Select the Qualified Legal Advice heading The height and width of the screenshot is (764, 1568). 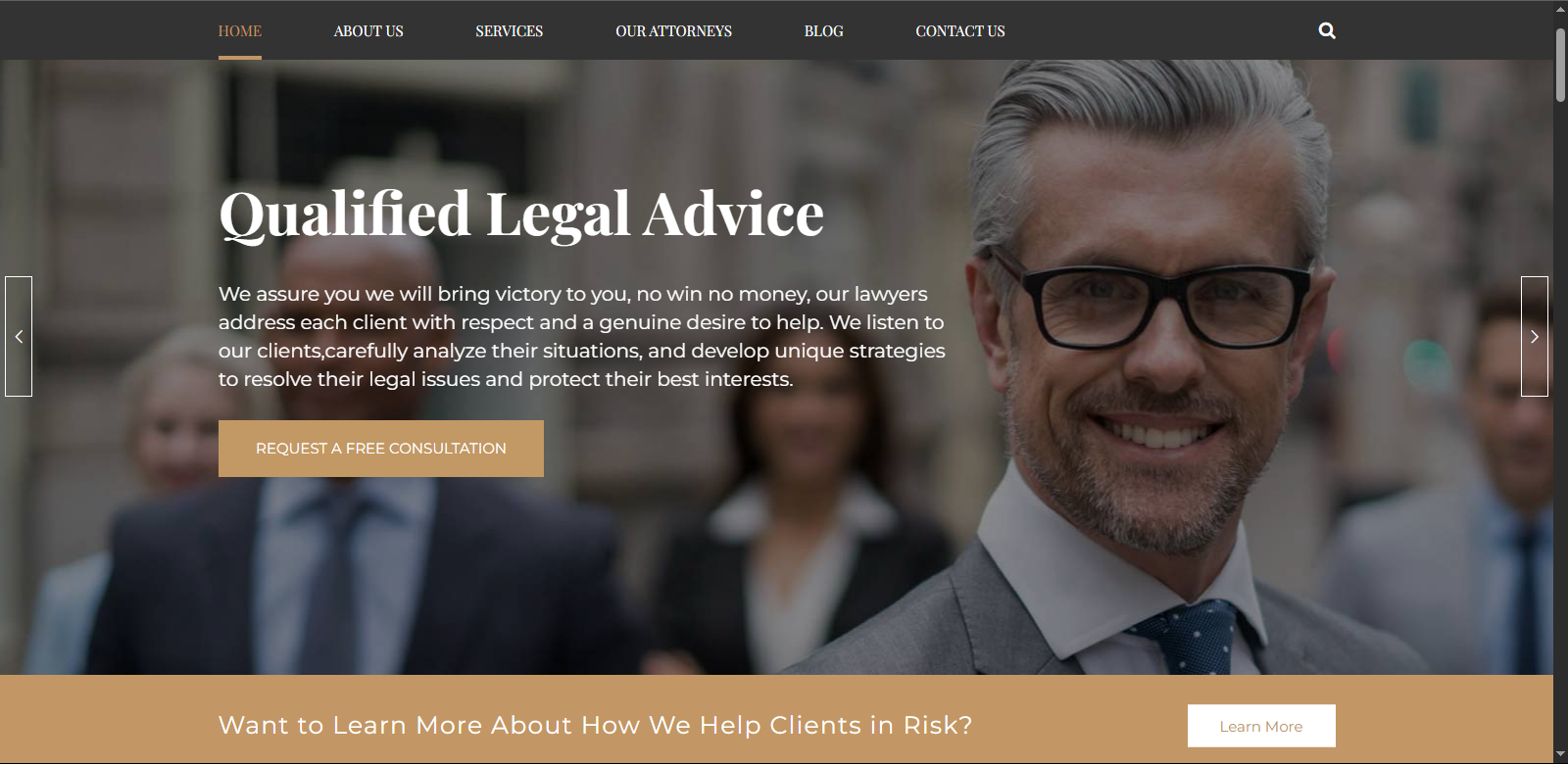[x=521, y=215]
